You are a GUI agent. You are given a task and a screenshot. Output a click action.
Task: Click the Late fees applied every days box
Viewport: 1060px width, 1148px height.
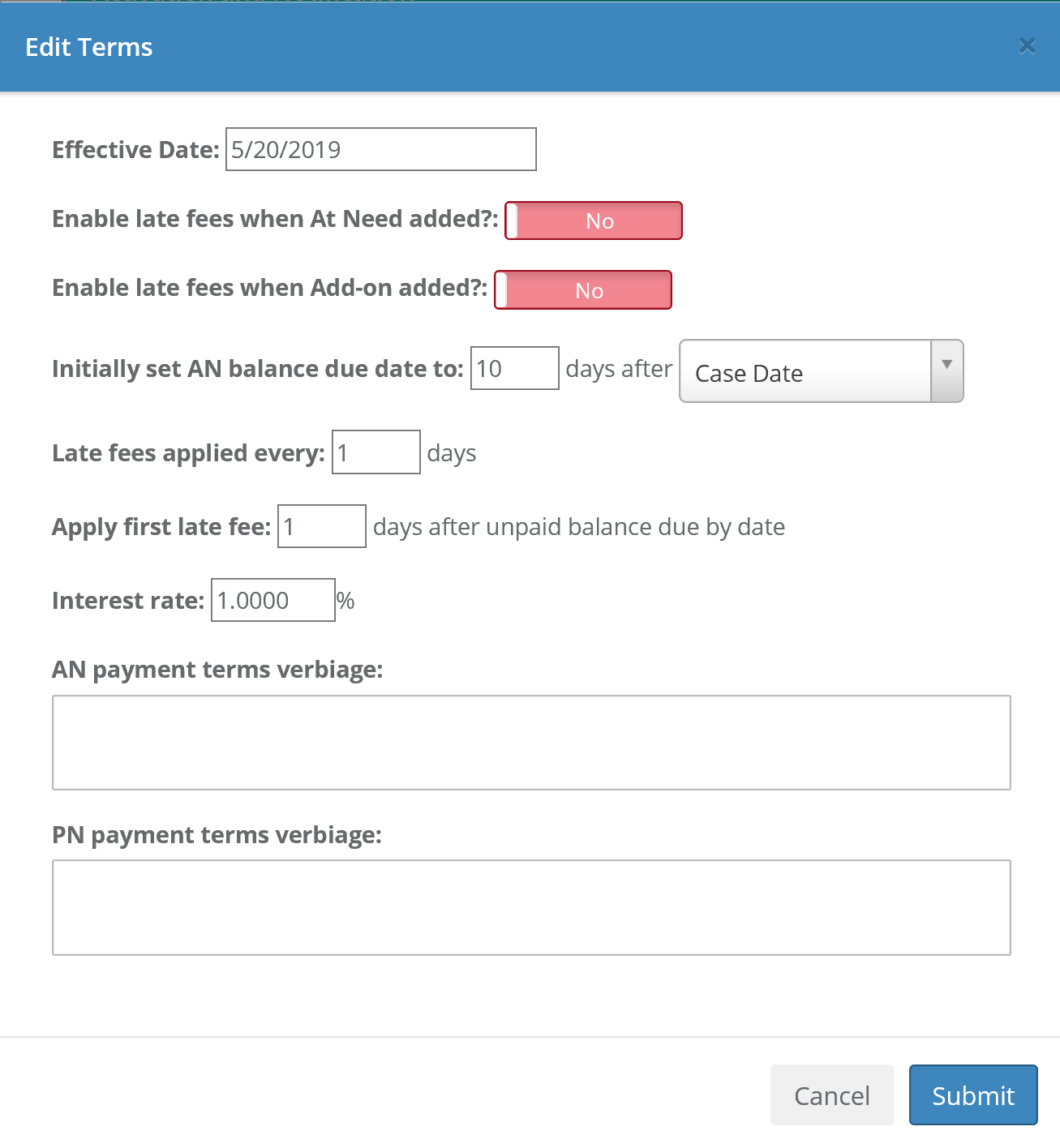375,452
